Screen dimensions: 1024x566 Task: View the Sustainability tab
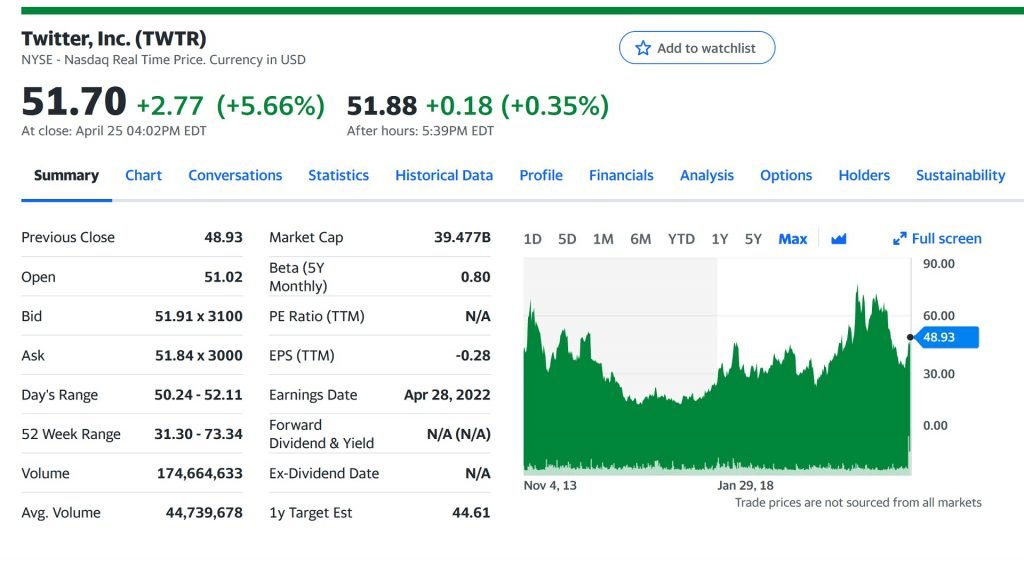click(x=961, y=176)
